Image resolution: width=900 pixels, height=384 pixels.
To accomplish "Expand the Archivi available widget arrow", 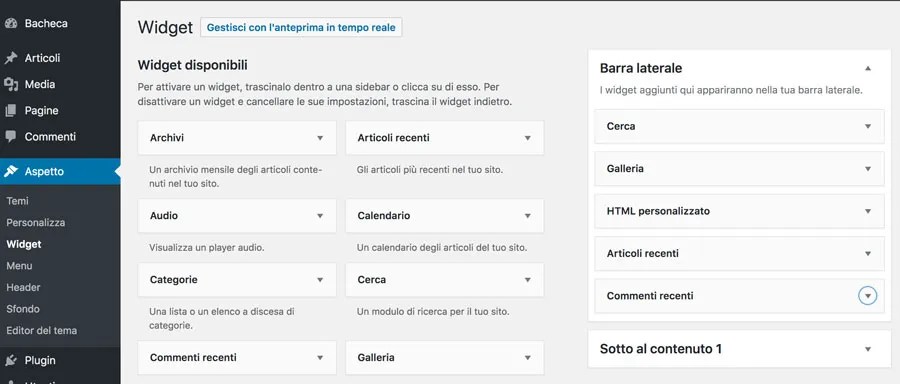I will tap(320, 138).
